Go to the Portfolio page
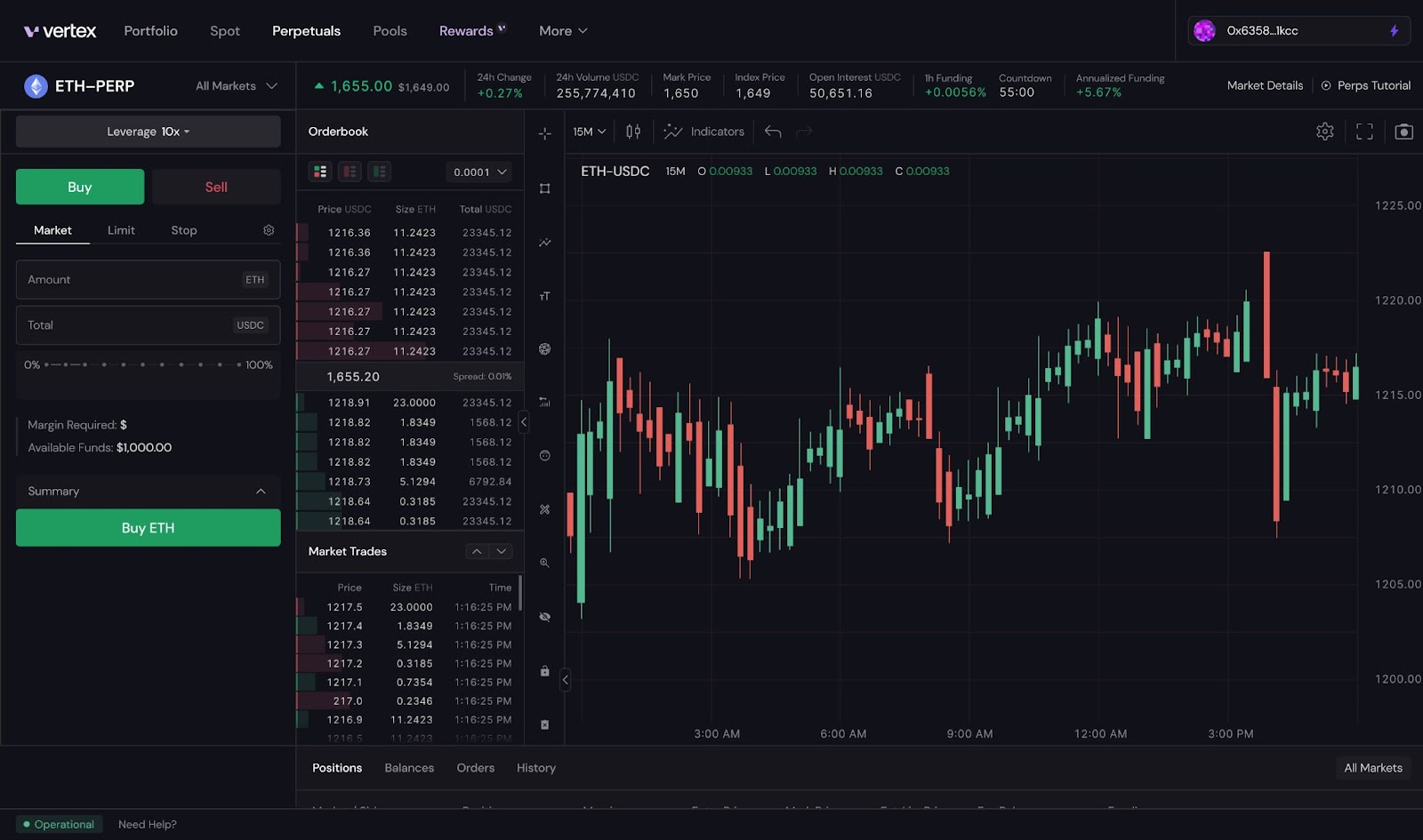Screen dimensions: 1423x840 pyautogui.click(x=151, y=31)
